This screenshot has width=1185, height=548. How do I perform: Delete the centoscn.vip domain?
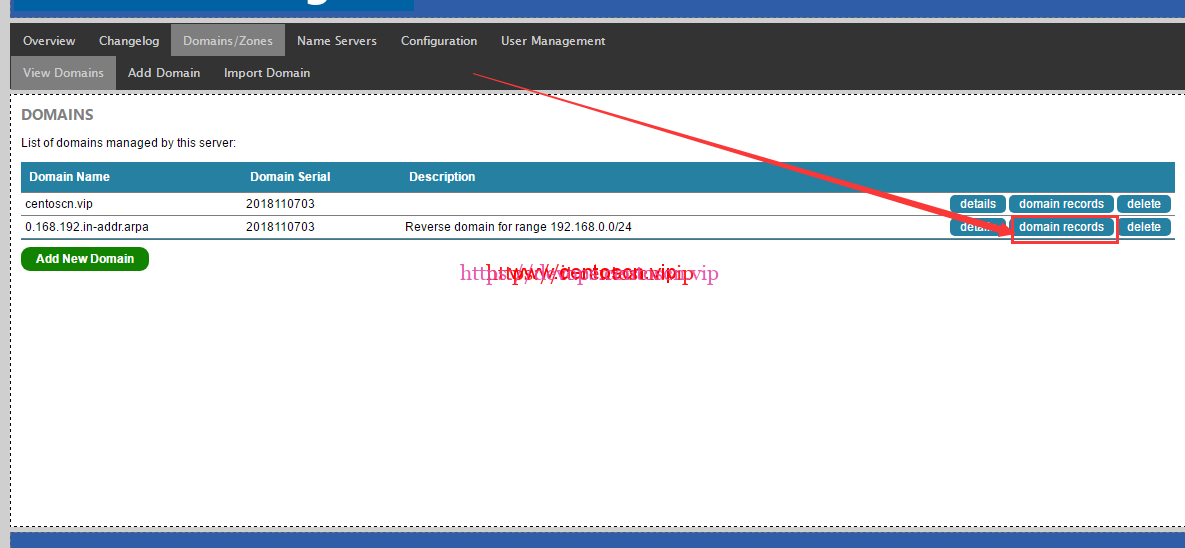[x=1143, y=204]
